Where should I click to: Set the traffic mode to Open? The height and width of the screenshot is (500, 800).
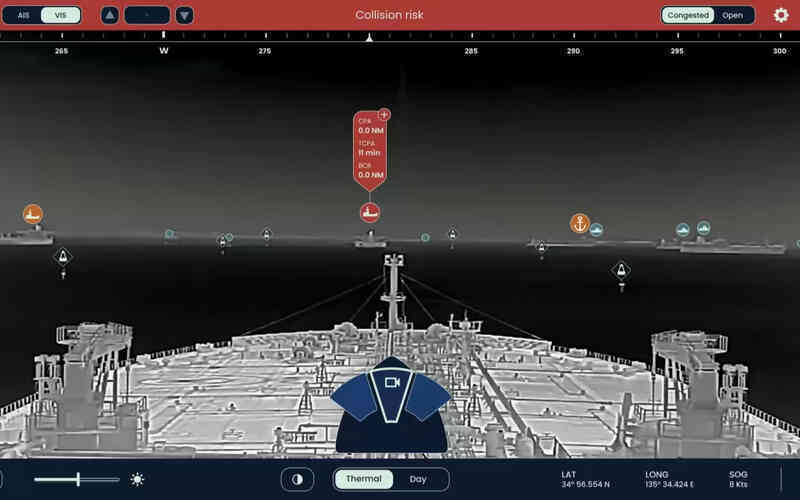[732, 15]
